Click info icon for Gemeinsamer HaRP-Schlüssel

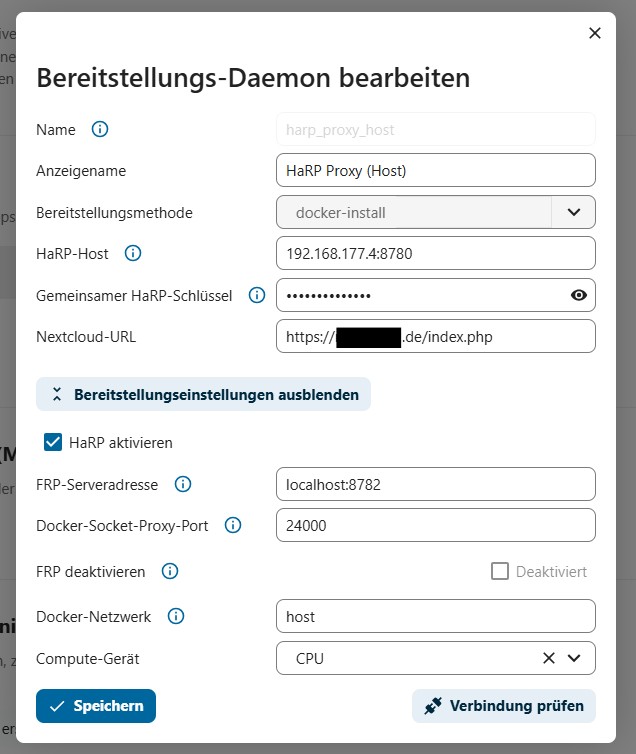257,295
